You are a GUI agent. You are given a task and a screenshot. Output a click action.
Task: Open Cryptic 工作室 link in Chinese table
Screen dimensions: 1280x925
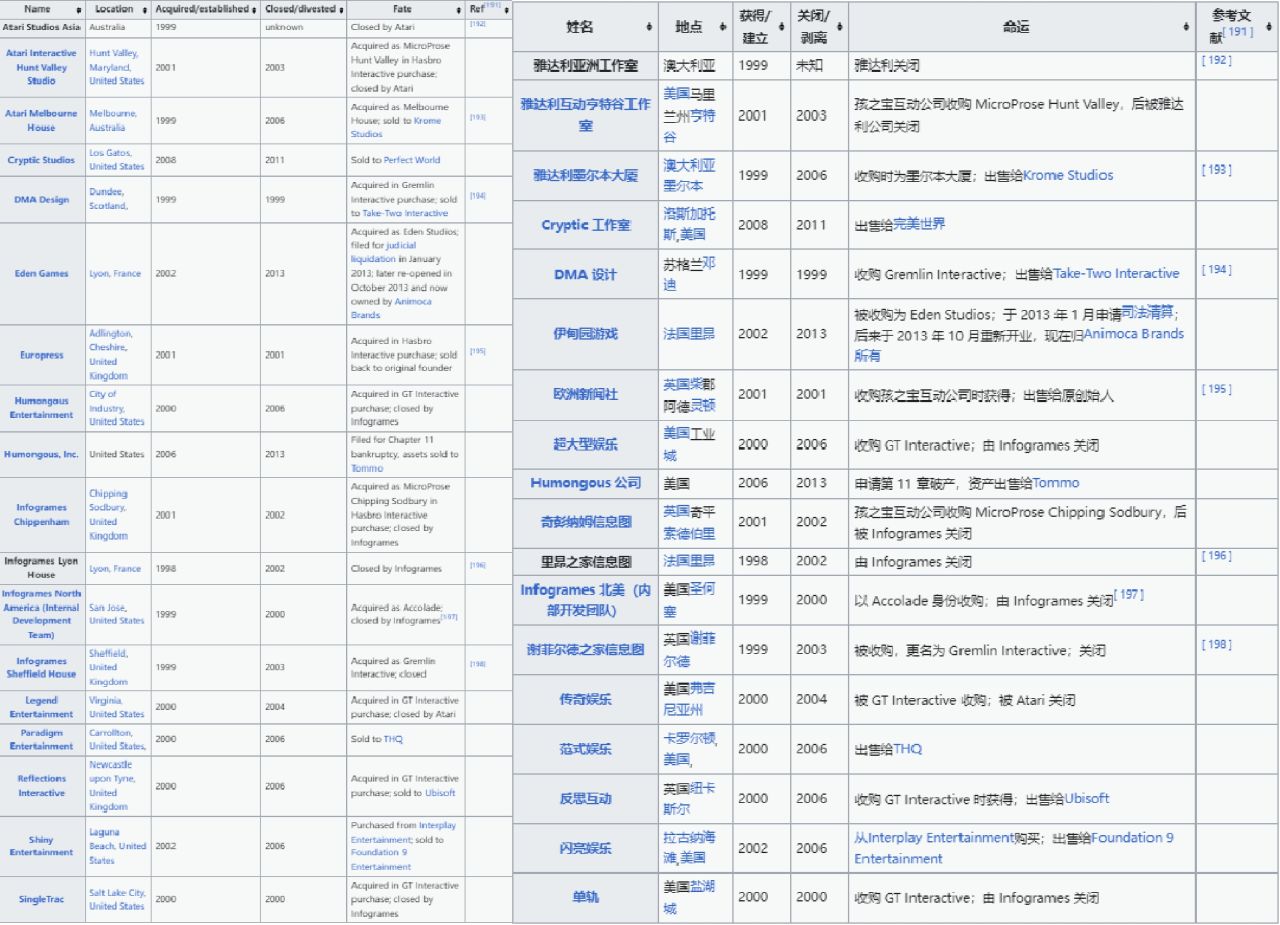tap(585, 225)
